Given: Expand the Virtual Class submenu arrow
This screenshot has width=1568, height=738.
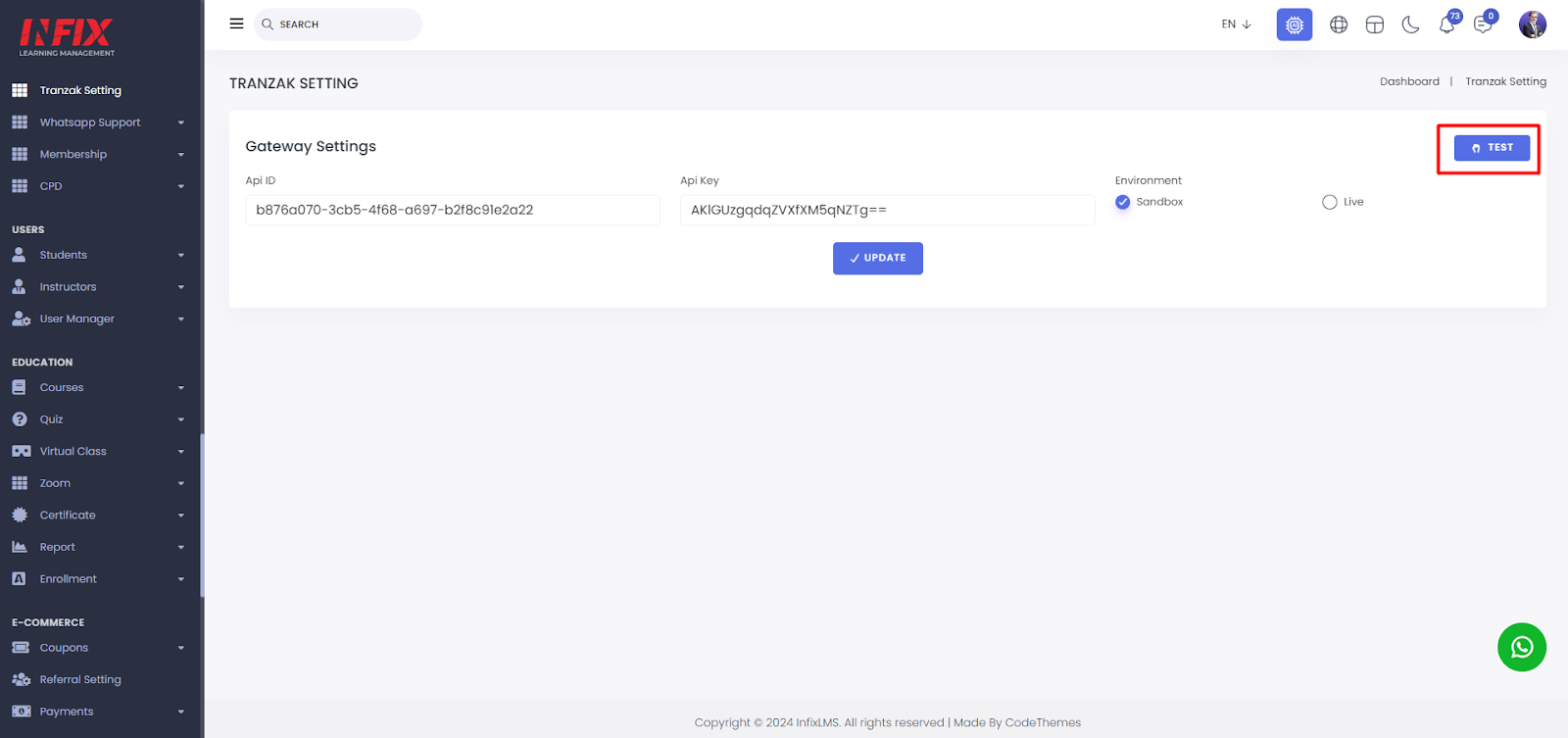Looking at the screenshot, I should click(181, 452).
